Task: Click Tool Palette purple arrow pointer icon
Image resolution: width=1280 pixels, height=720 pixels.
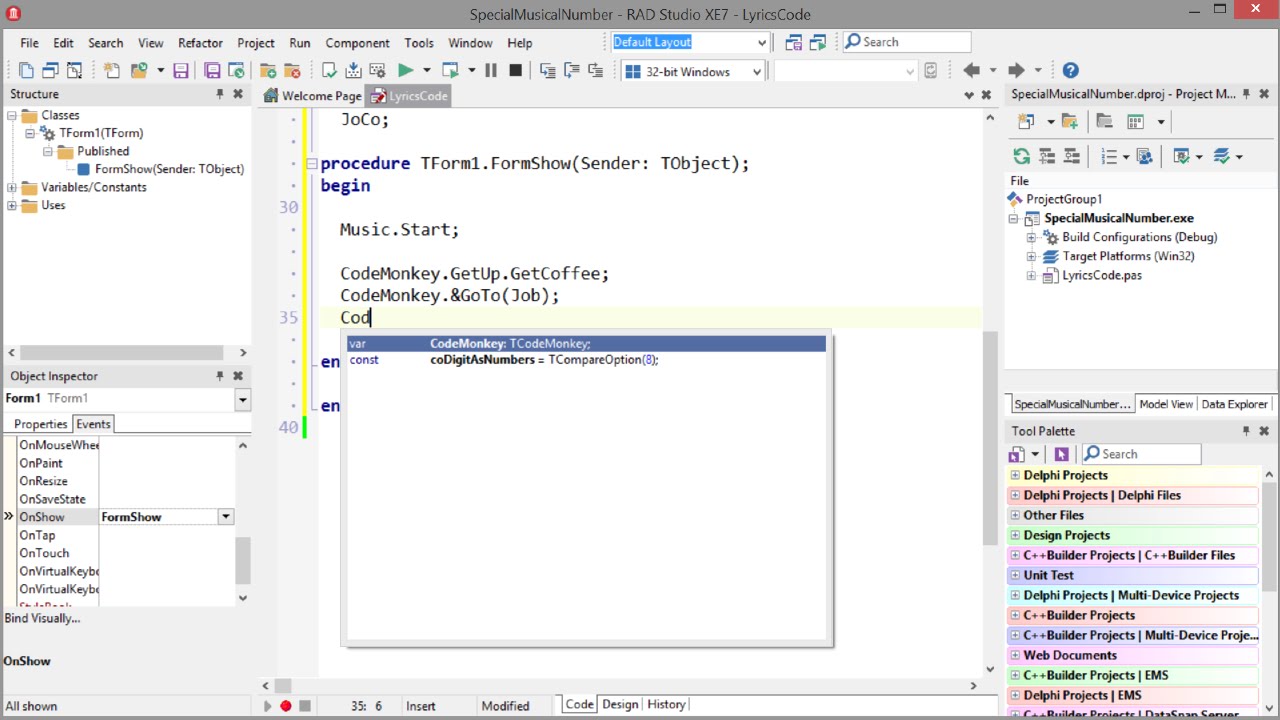Action: coord(1061,454)
